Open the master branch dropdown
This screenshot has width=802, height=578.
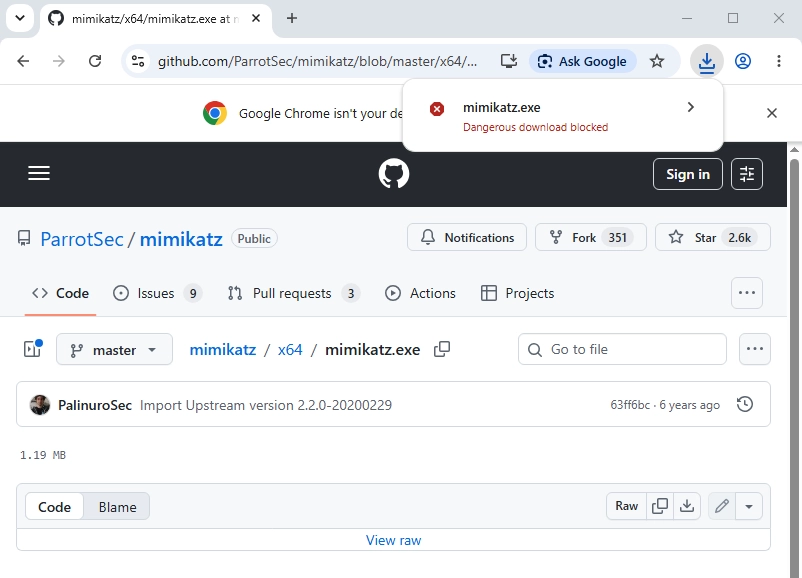pos(114,349)
